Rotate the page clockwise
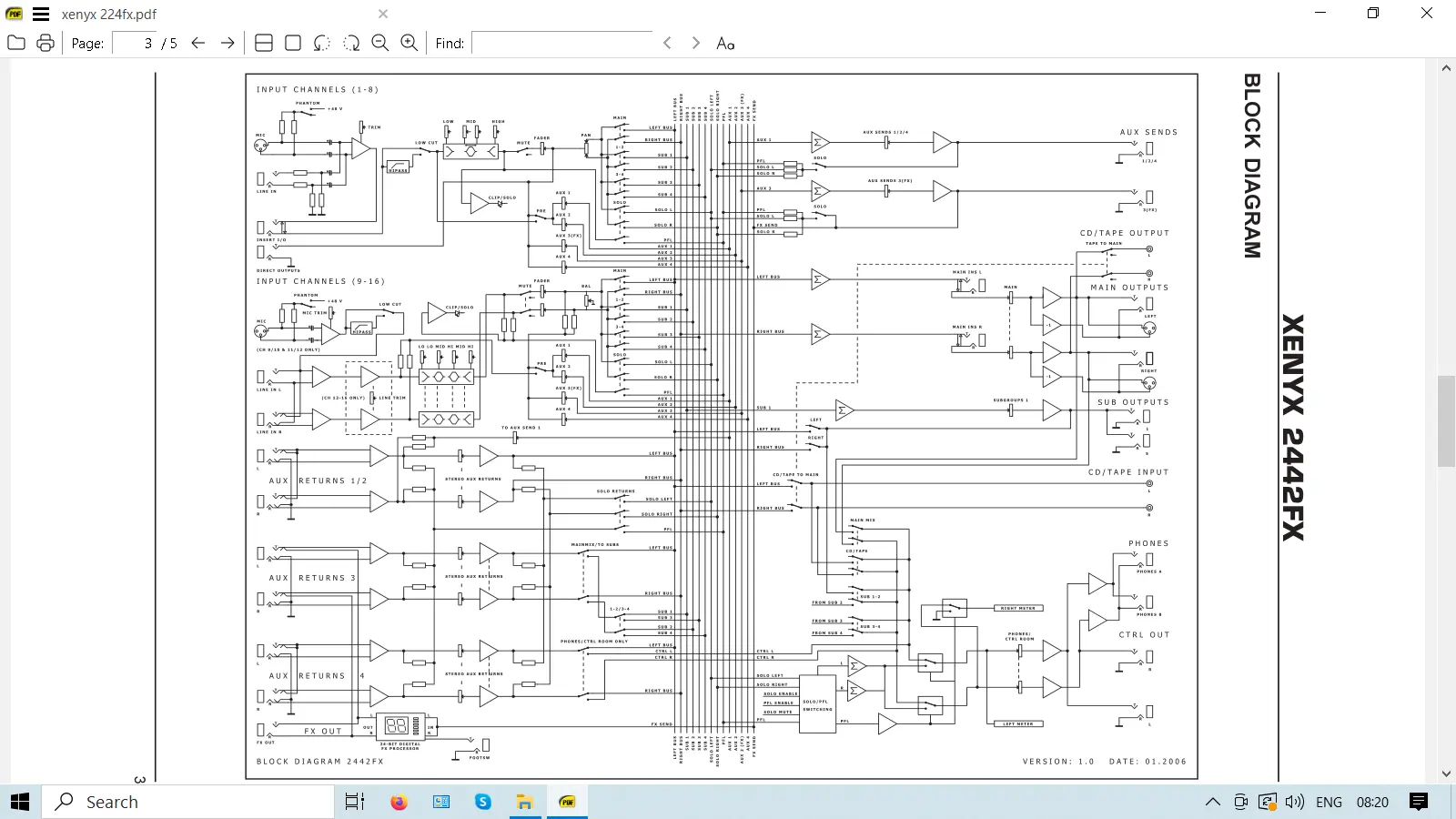Screen dimensions: 1456x819 [351, 43]
